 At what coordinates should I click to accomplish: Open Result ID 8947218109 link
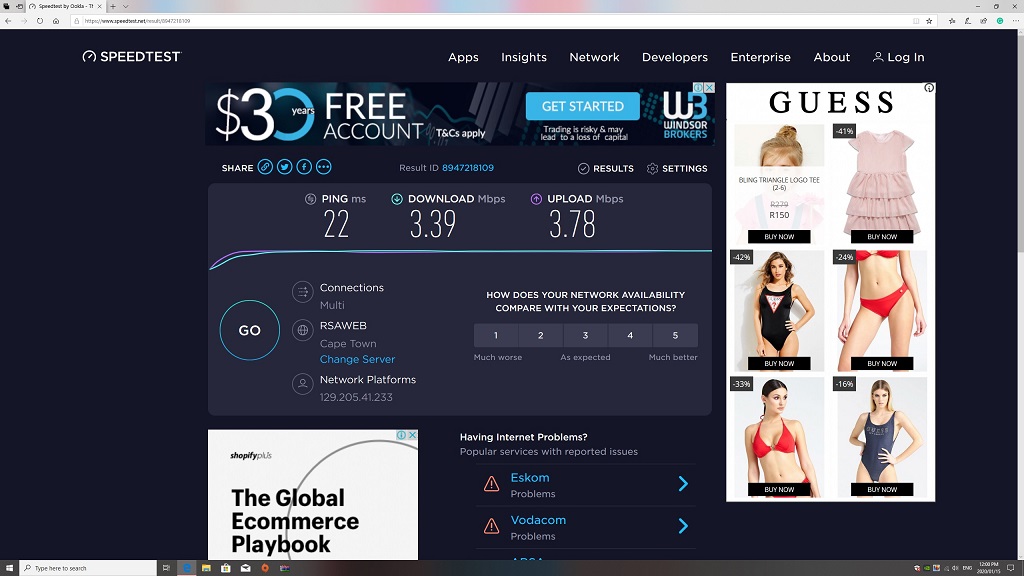tap(468, 168)
